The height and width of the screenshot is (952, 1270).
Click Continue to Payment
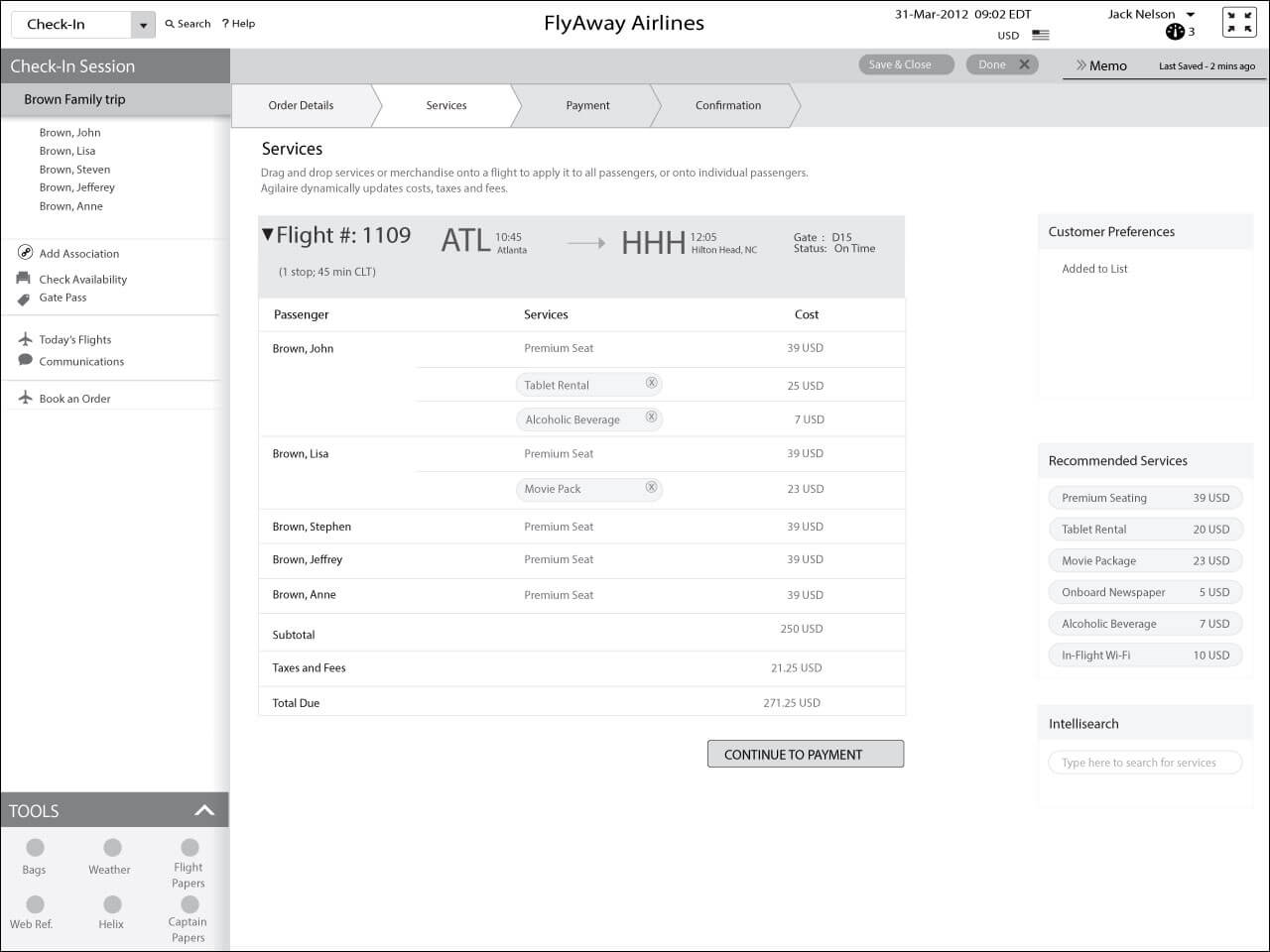click(805, 754)
